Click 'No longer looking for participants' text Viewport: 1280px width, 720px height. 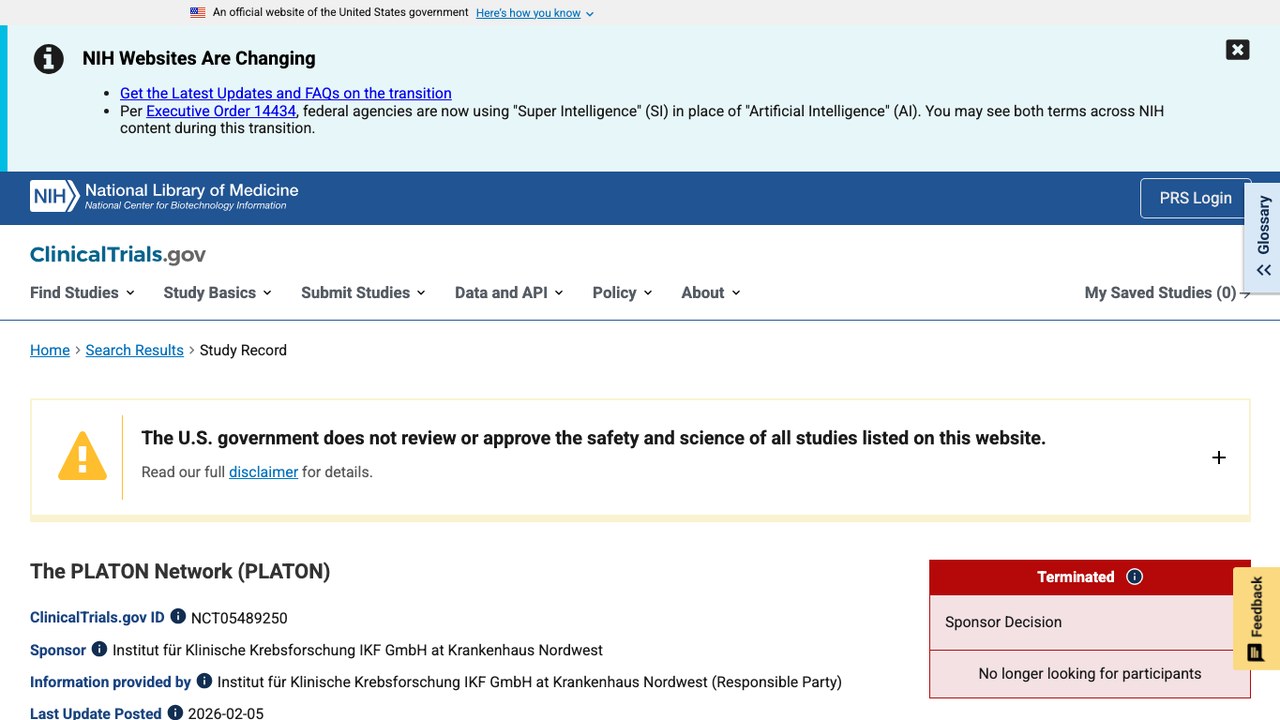[1090, 674]
